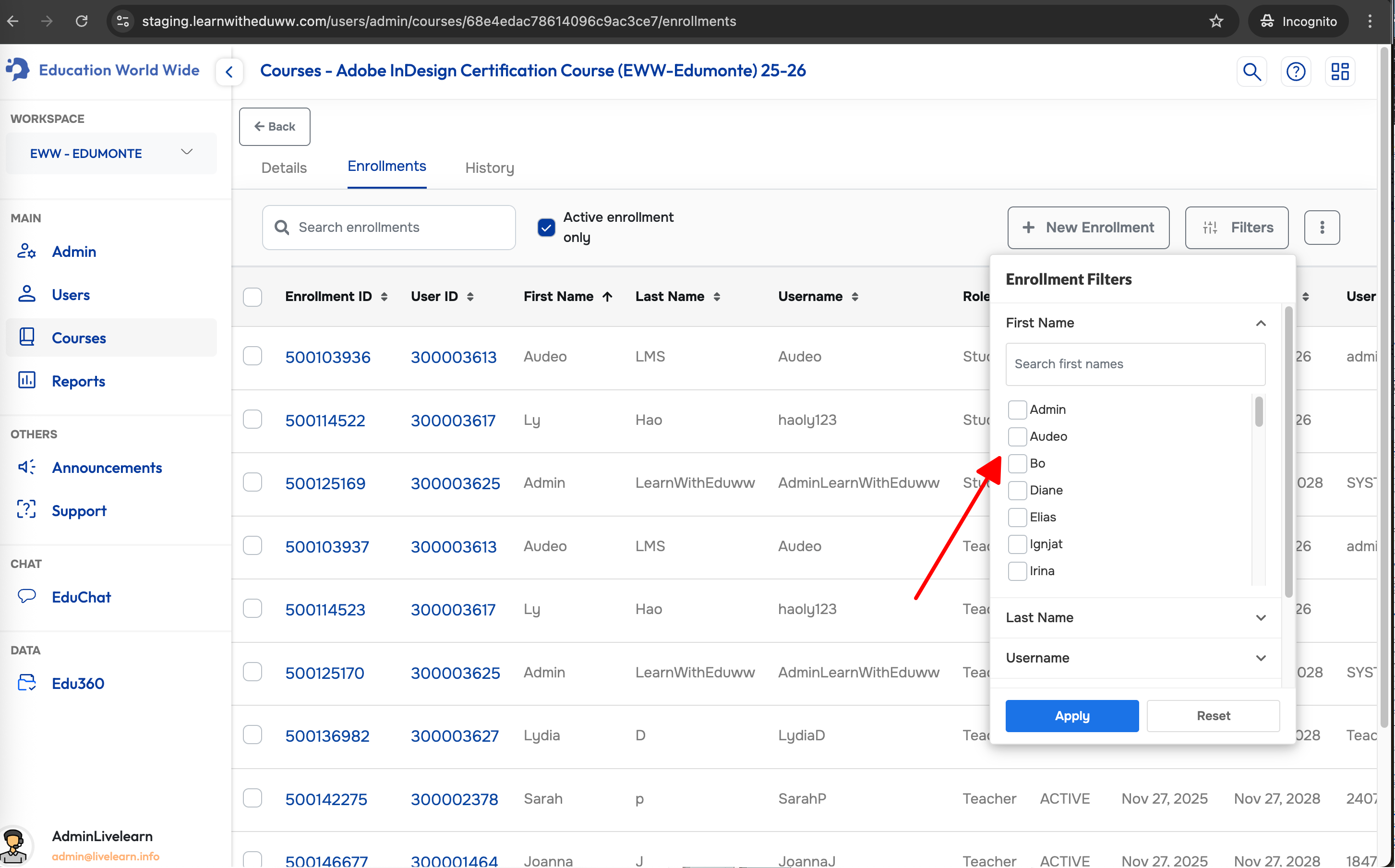This screenshot has width=1395, height=868.
Task: Open the help question mark icon
Action: tap(1295, 72)
